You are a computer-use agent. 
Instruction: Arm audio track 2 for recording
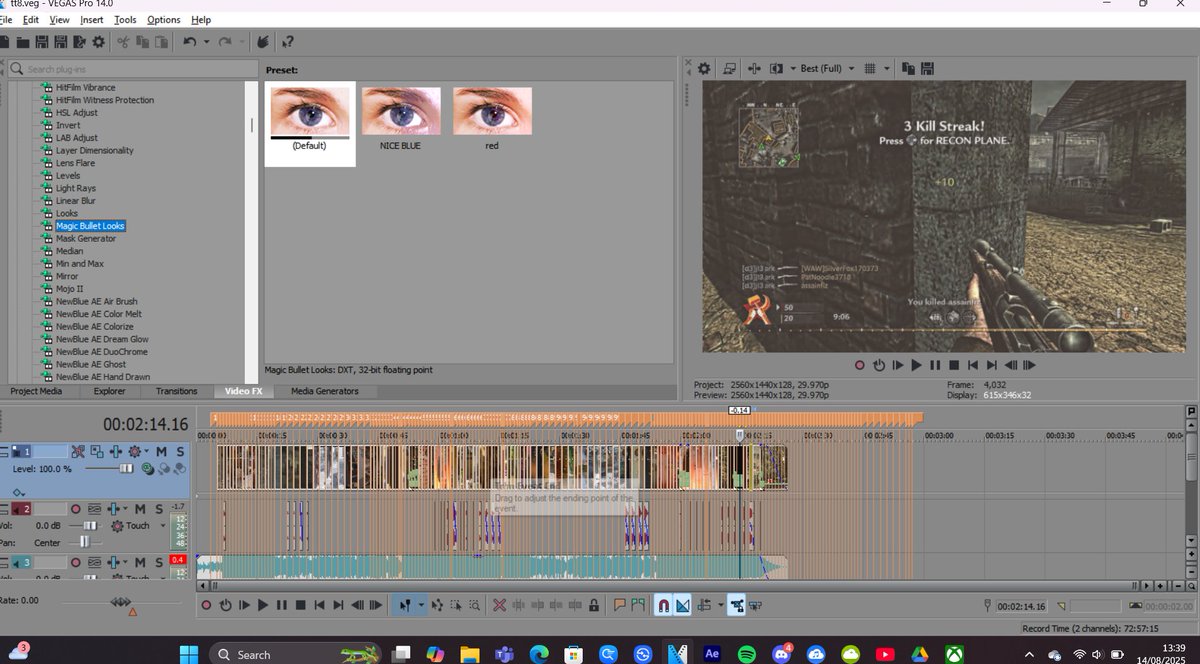pyautogui.click(x=76, y=509)
